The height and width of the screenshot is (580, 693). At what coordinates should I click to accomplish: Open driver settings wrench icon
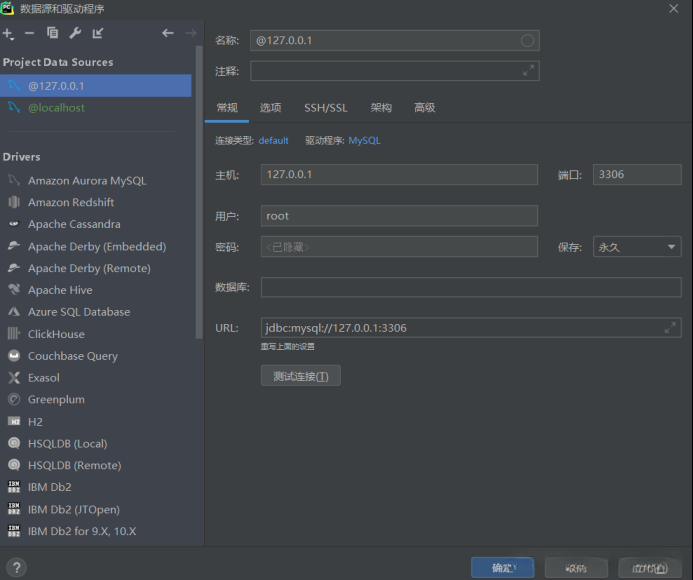pos(75,33)
